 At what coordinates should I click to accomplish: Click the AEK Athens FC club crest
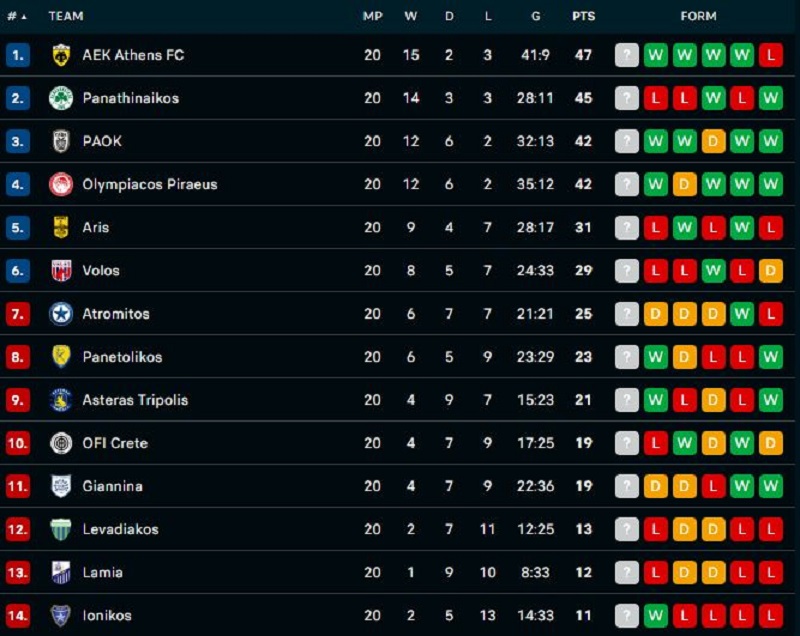[x=61, y=55]
